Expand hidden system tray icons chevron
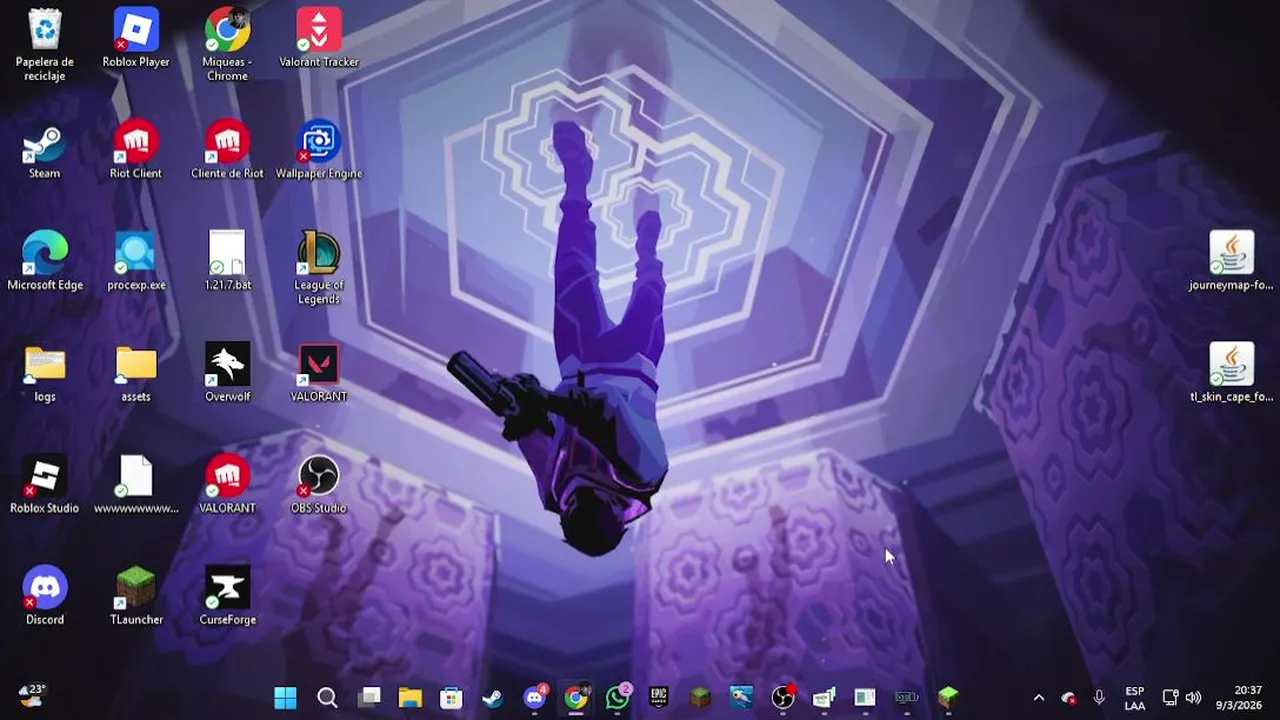The width and height of the screenshot is (1280, 720). click(1038, 698)
